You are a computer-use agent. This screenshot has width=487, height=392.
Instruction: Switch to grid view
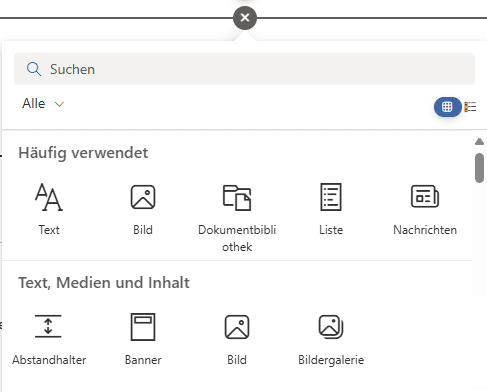(447, 107)
